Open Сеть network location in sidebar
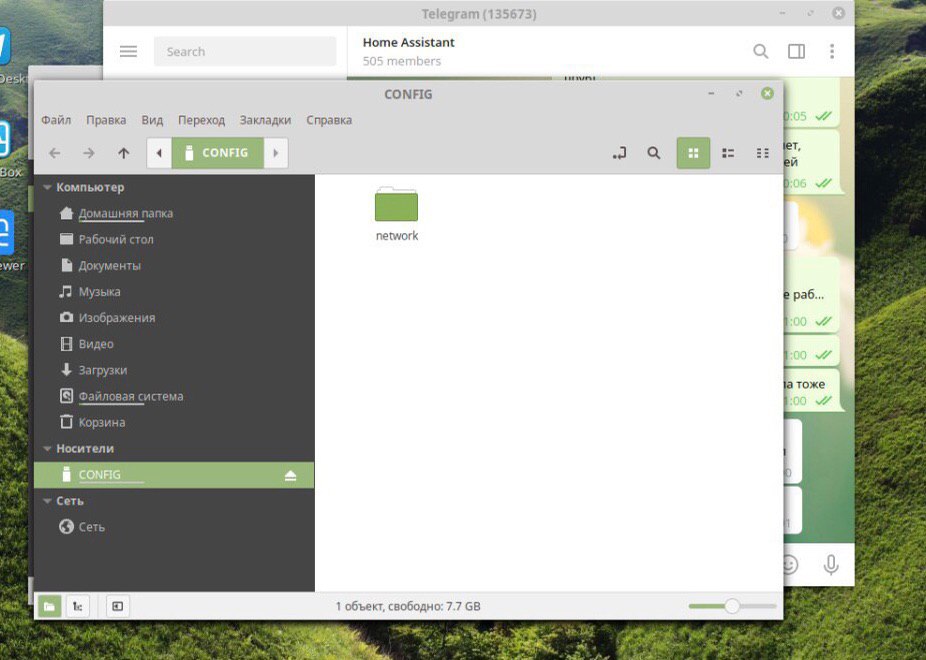926x660 pixels. [174, 527]
